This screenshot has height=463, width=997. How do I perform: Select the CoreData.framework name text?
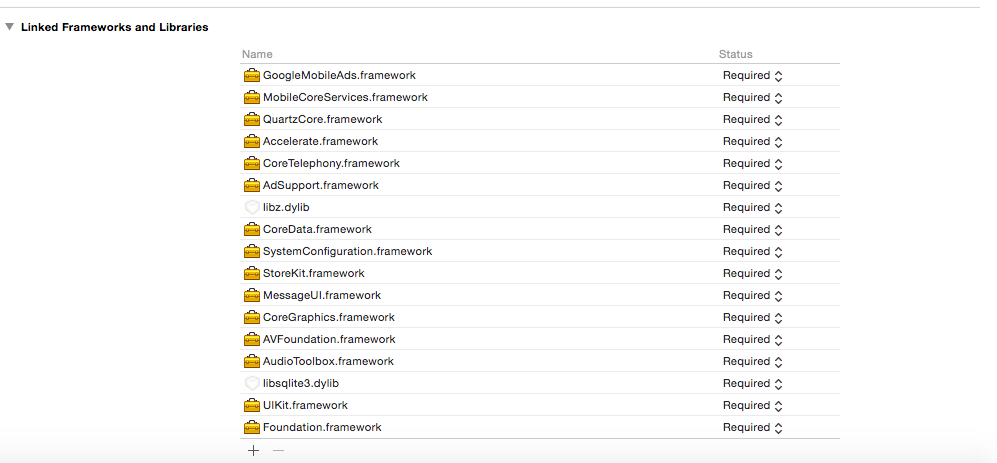[x=317, y=229]
